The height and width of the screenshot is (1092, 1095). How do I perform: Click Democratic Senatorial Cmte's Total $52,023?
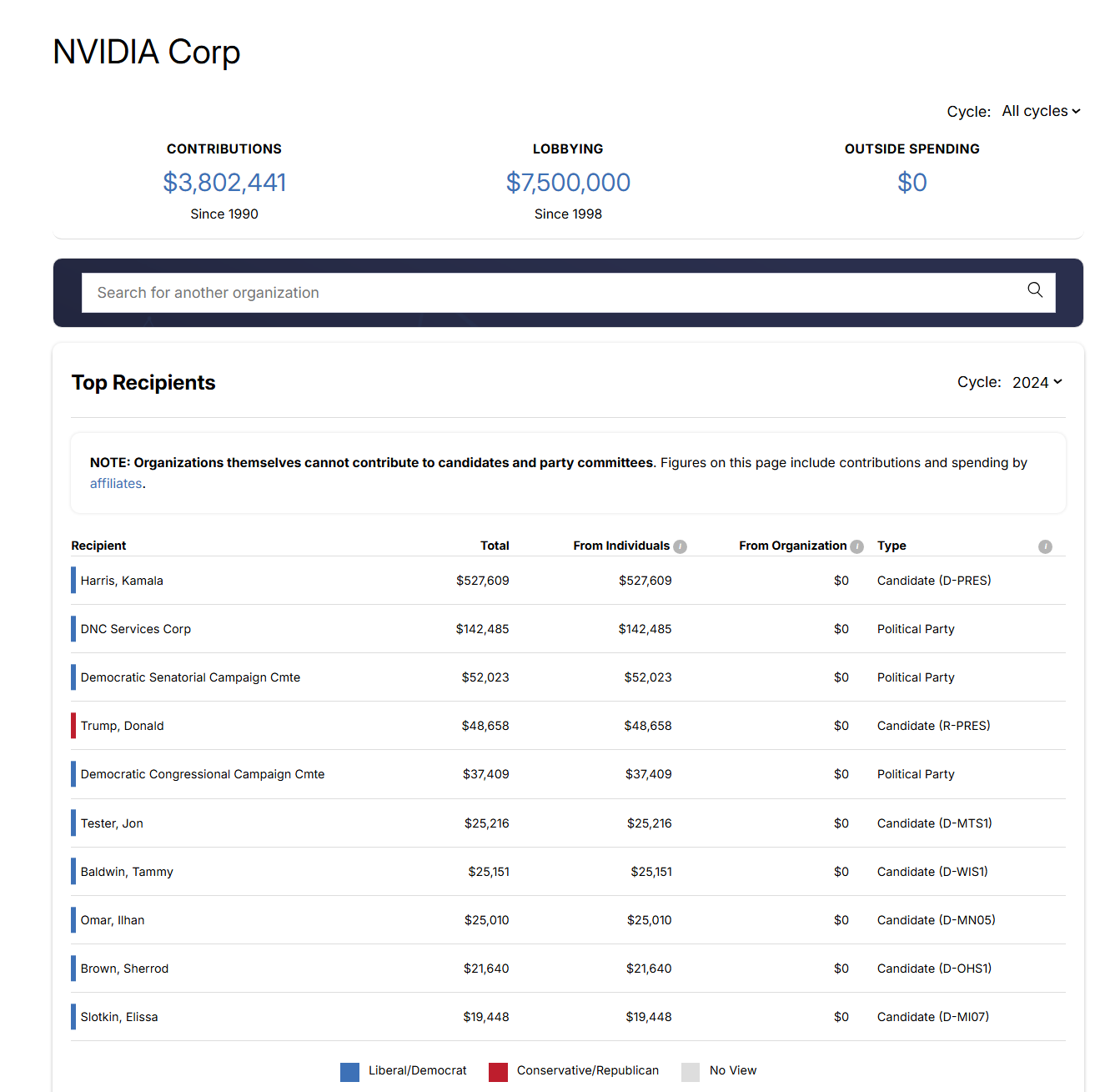coord(485,677)
